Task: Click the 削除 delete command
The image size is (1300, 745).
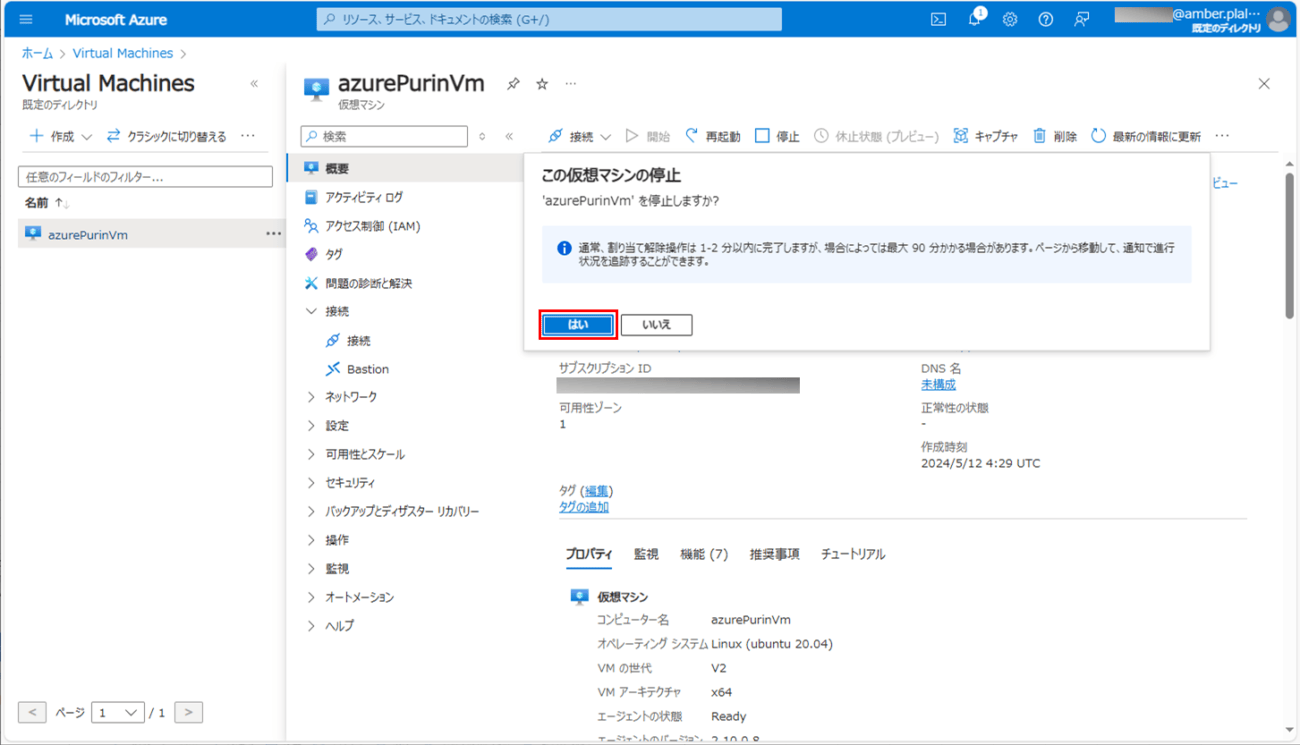Action: pyautogui.click(x=1055, y=136)
